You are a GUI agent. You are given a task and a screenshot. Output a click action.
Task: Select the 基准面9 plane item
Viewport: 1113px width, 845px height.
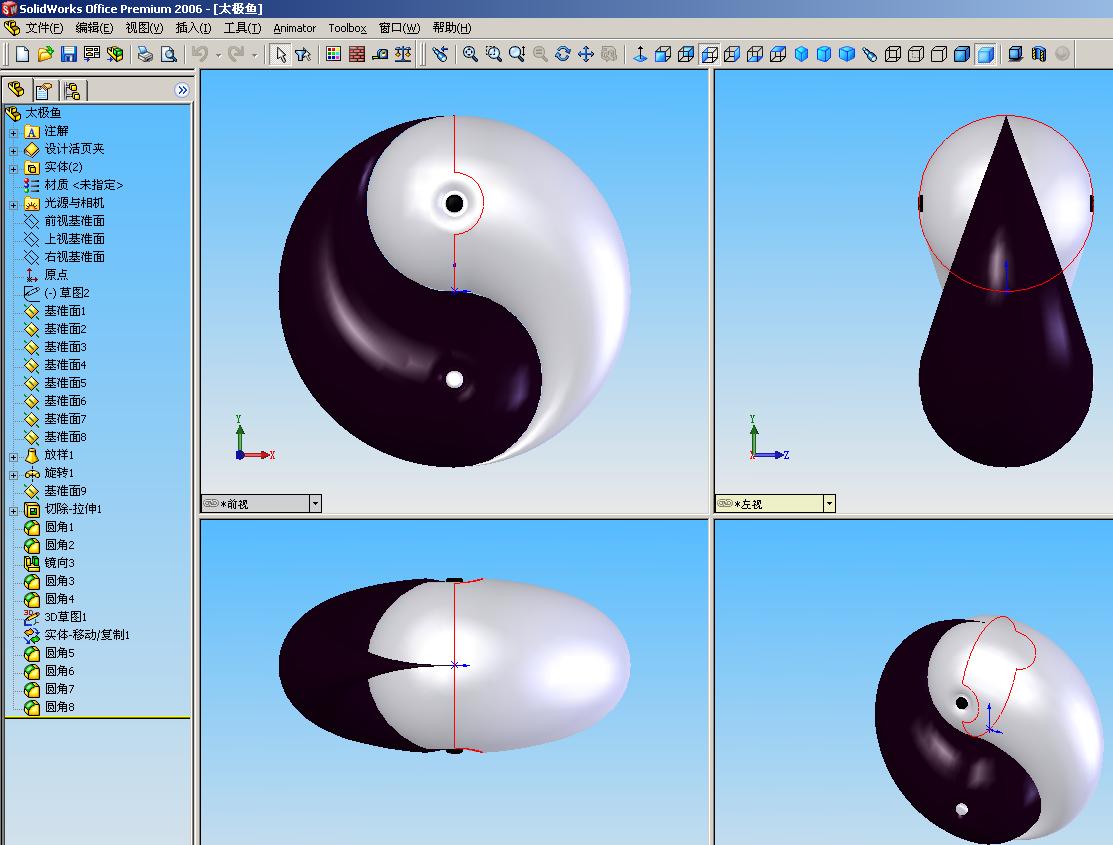click(x=65, y=491)
